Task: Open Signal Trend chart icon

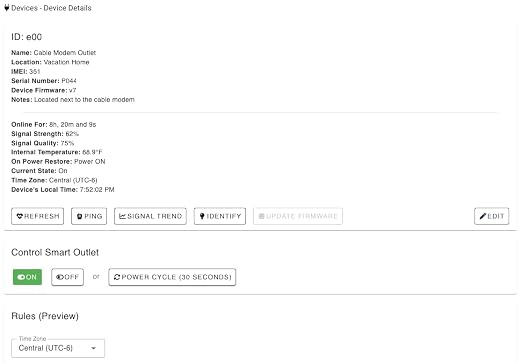Action: tap(122, 216)
